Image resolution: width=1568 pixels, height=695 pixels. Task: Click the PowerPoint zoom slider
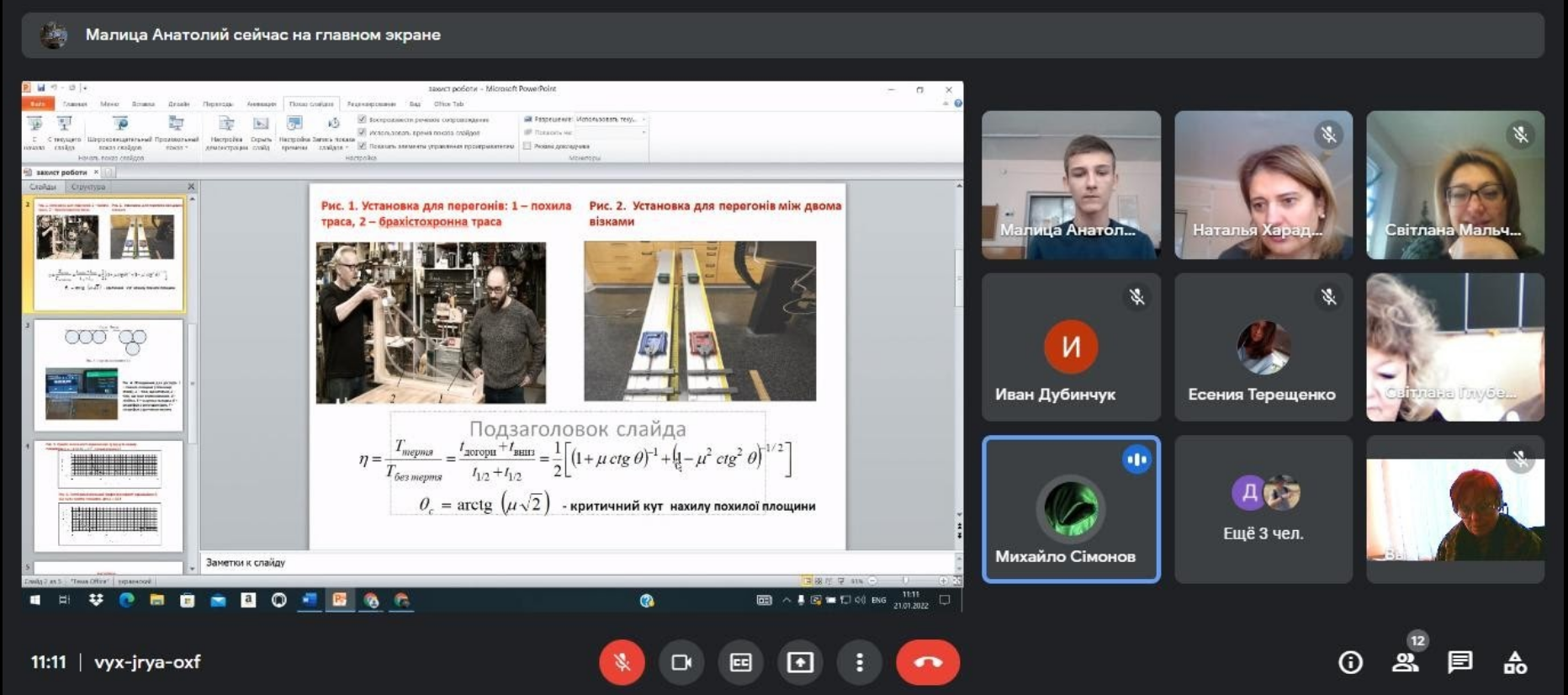click(x=906, y=581)
